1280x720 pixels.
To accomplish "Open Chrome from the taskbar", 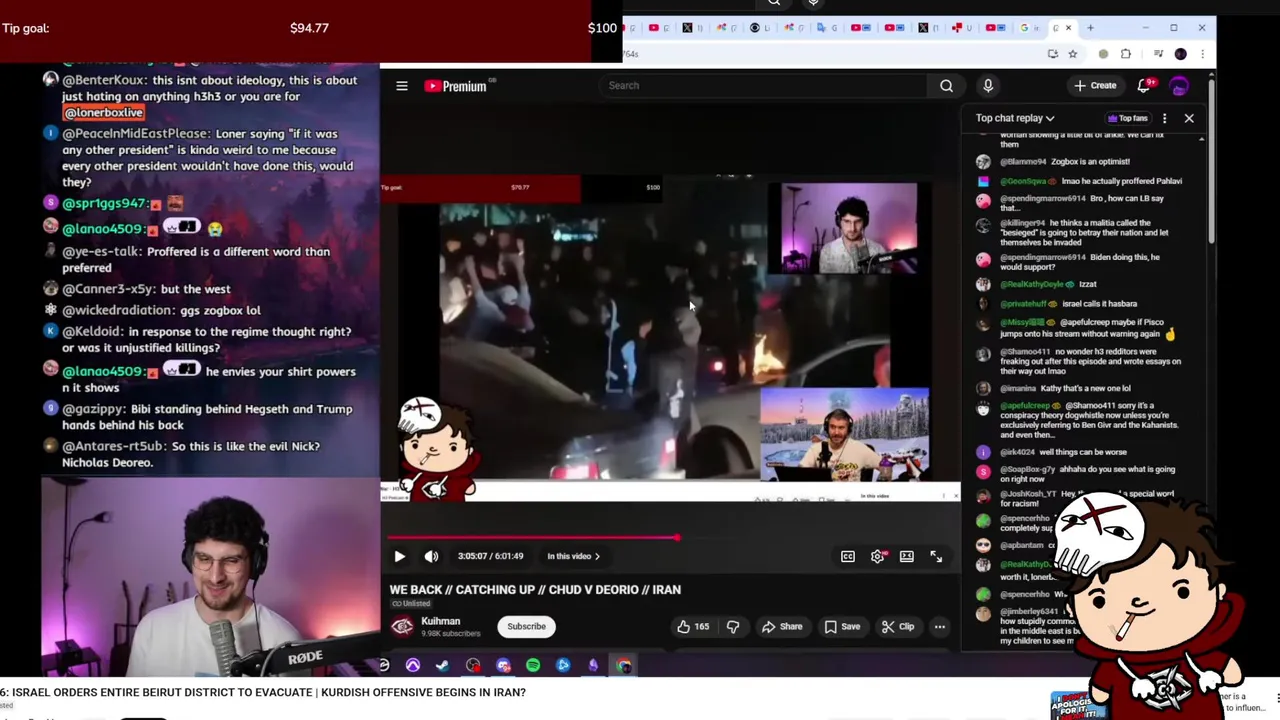I will tap(624, 665).
